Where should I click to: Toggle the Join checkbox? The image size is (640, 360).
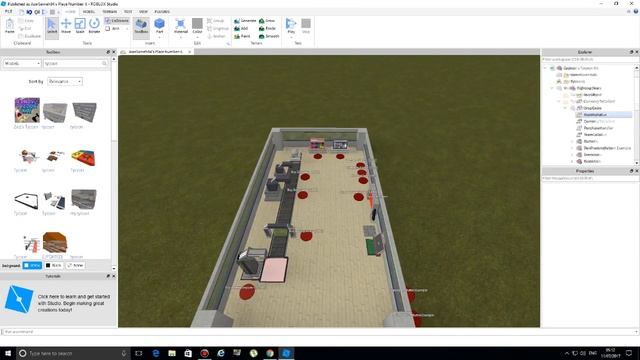[x=113, y=29]
